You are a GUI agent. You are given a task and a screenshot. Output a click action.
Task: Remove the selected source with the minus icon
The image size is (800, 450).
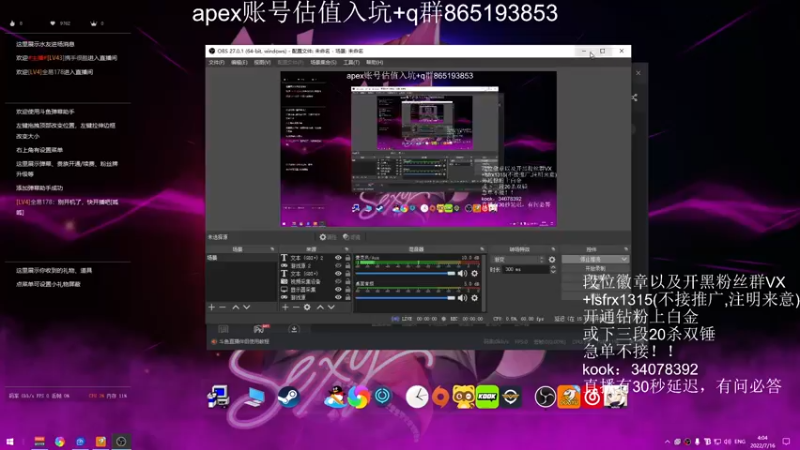296,307
